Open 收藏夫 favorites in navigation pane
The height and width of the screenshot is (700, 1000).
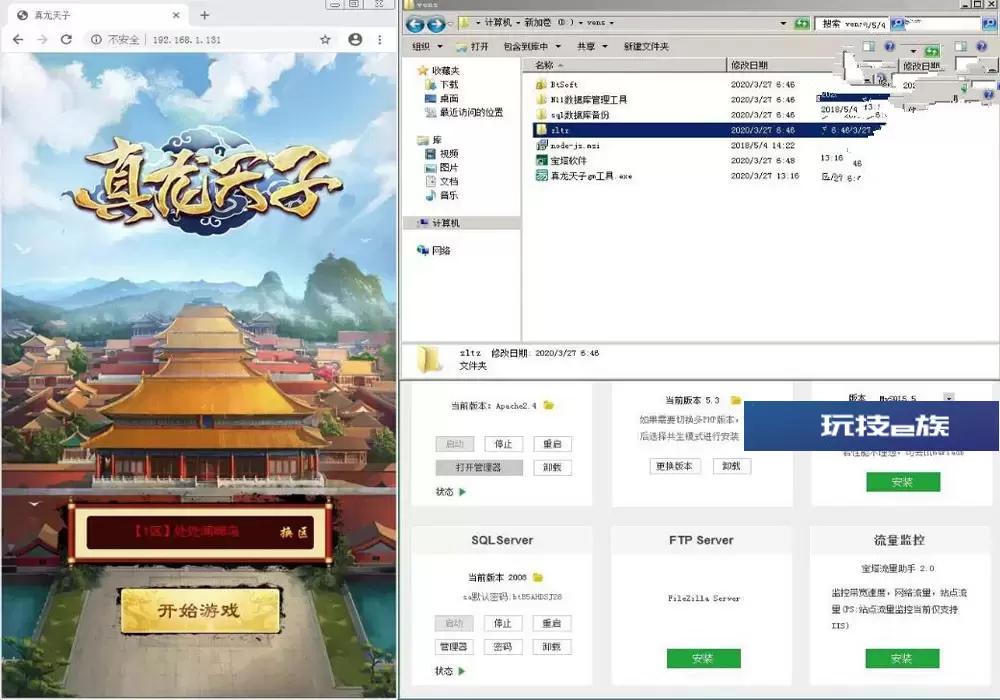438,71
